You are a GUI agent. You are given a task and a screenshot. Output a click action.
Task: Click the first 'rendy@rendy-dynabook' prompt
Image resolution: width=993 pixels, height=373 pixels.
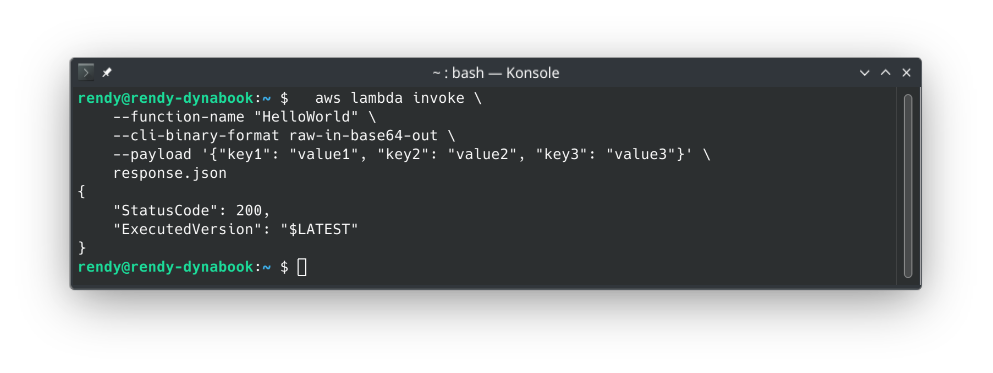(x=165, y=98)
